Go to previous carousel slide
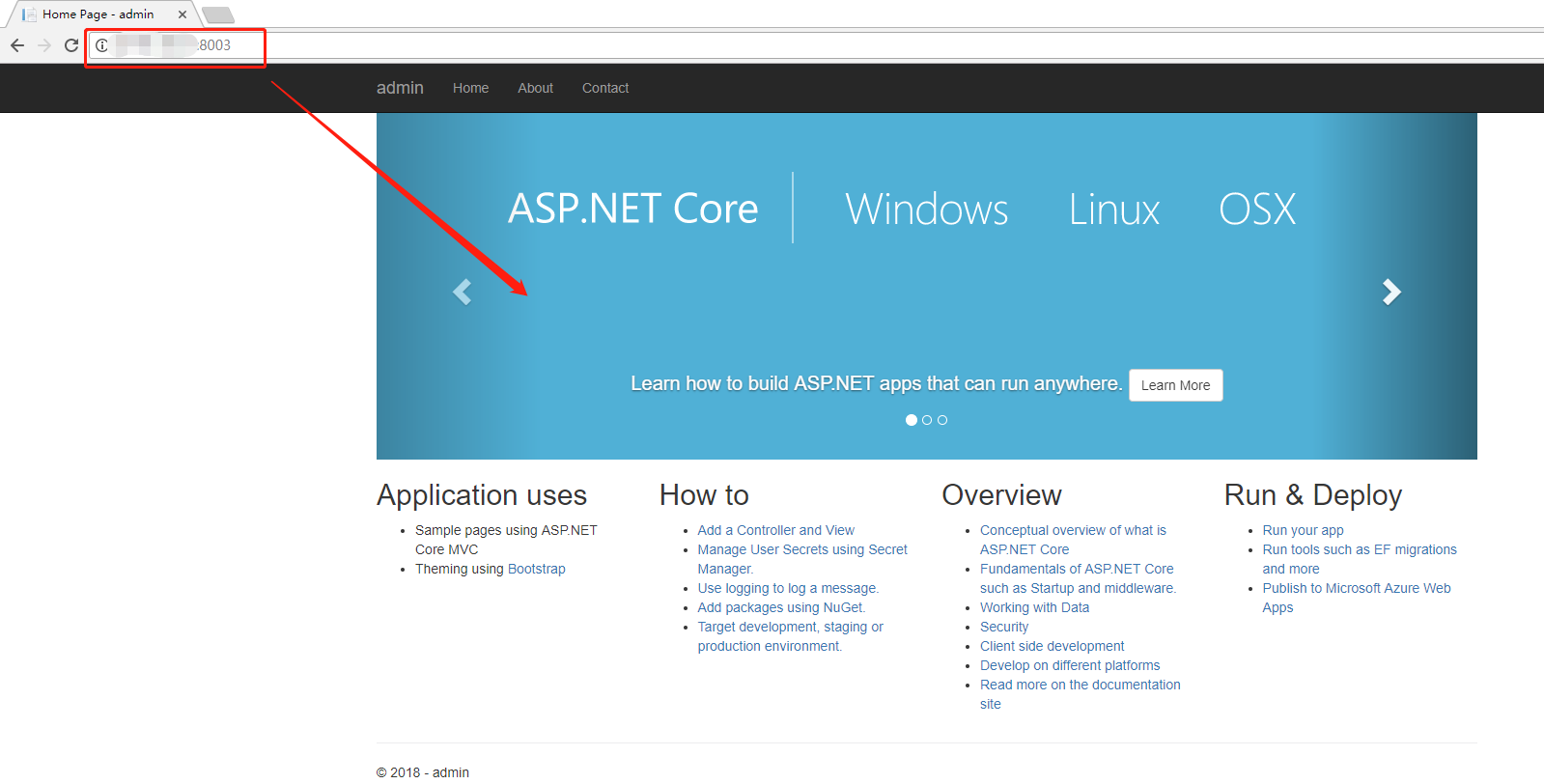 462,292
